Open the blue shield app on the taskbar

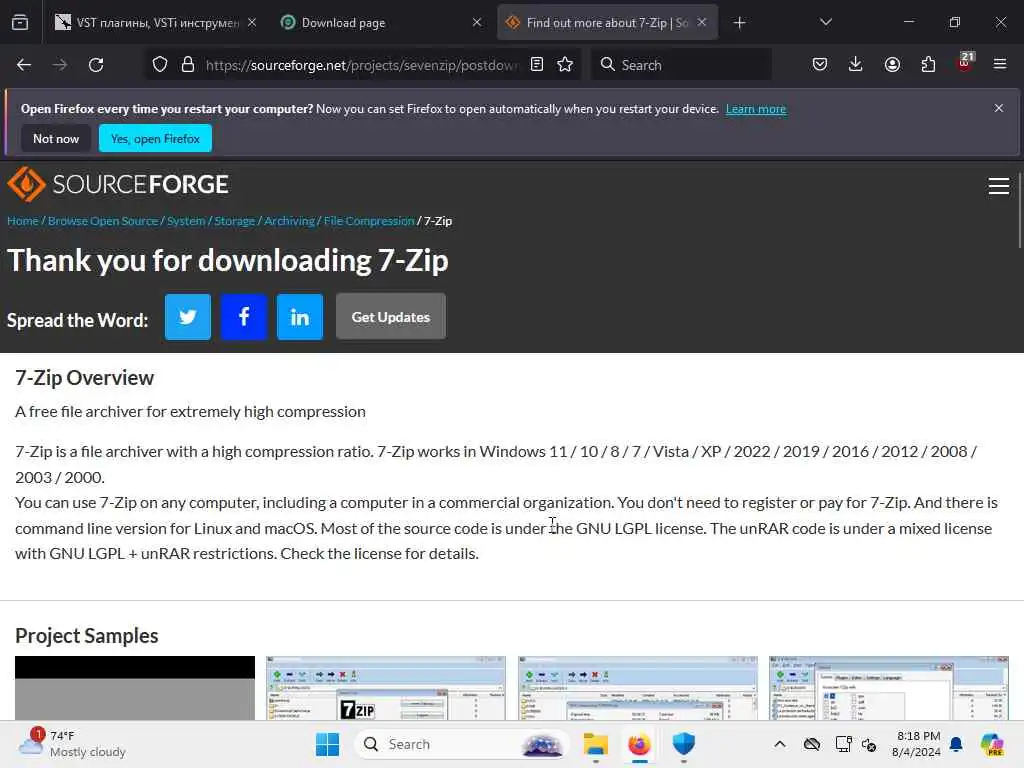point(683,744)
